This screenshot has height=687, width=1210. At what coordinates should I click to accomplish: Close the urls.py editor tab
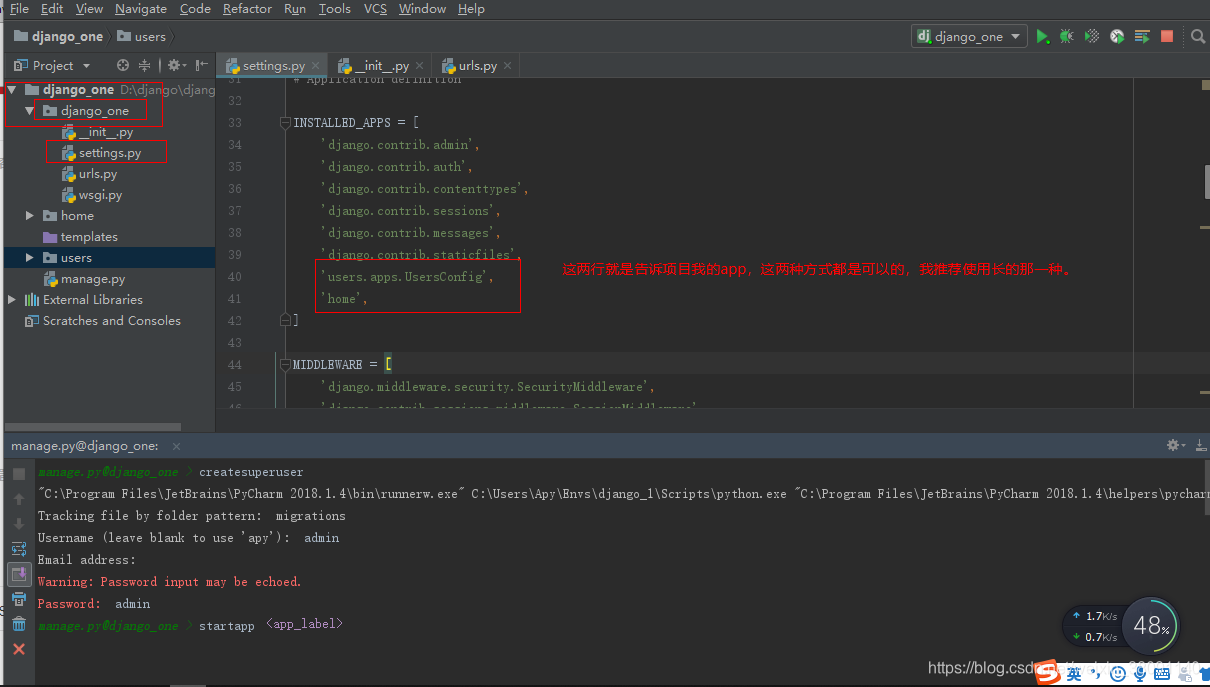508,66
